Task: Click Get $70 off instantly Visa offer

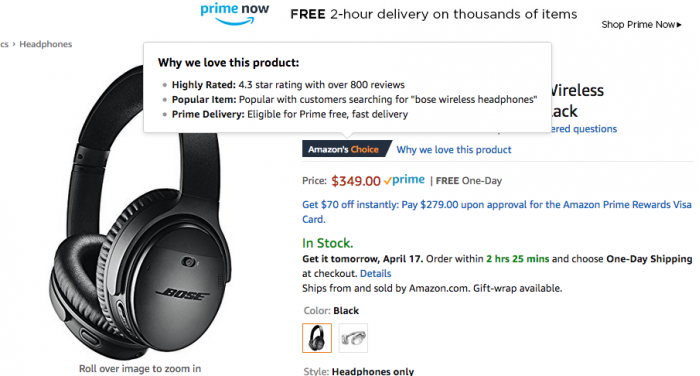Action: click(x=497, y=212)
